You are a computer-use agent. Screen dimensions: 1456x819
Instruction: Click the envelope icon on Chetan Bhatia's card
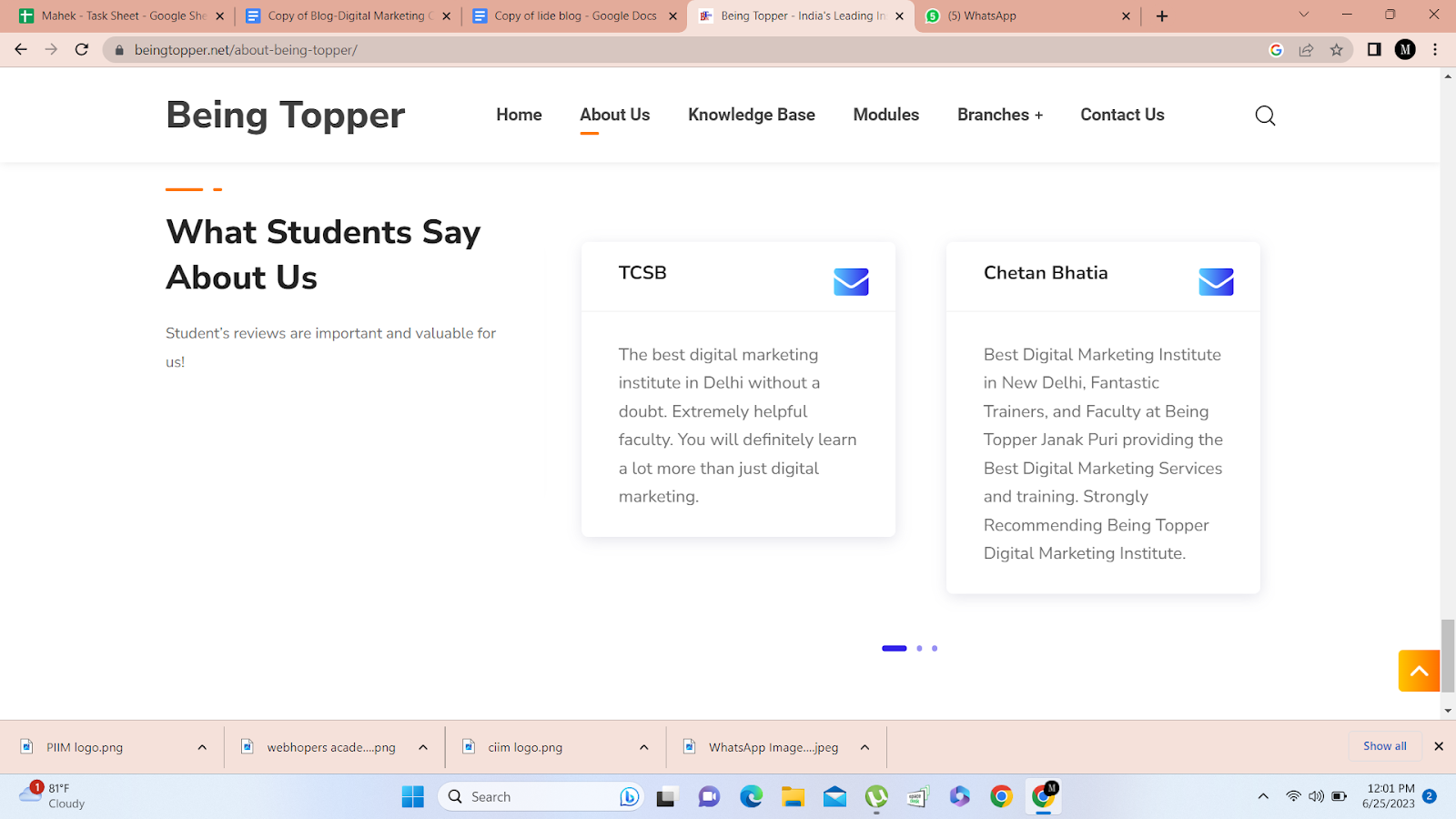1216,281
